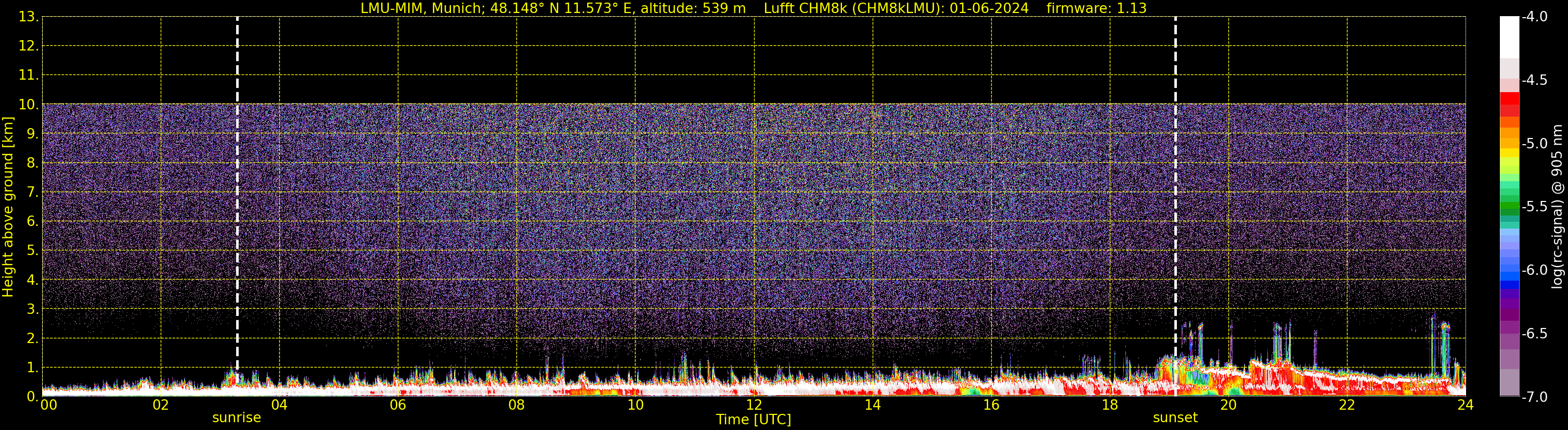The height and width of the screenshot is (430, 1568).
Task: Click the x-axis tick label '02'
Action: pyautogui.click(x=161, y=405)
